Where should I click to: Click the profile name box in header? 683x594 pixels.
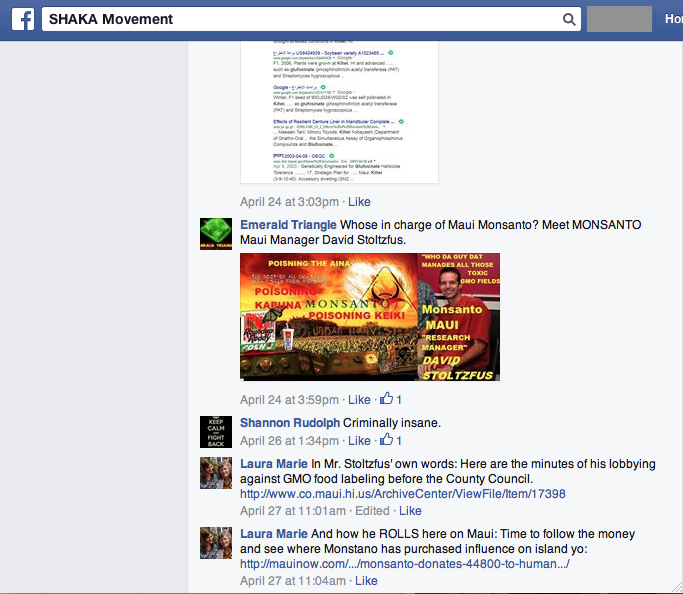click(x=617, y=19)
